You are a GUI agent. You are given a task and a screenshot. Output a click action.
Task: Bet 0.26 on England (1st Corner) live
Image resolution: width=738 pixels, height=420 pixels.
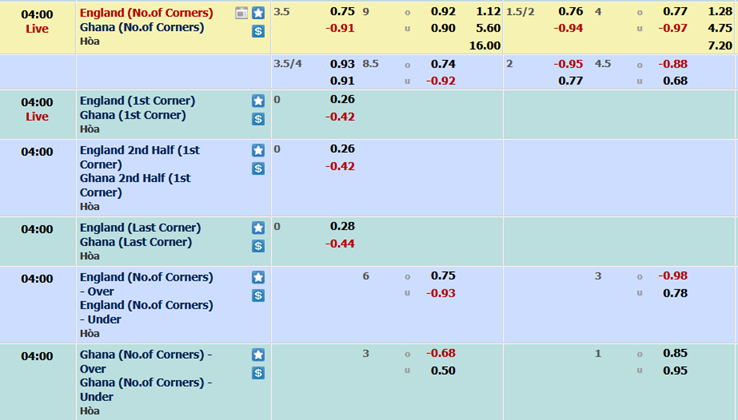pos(342,99)
